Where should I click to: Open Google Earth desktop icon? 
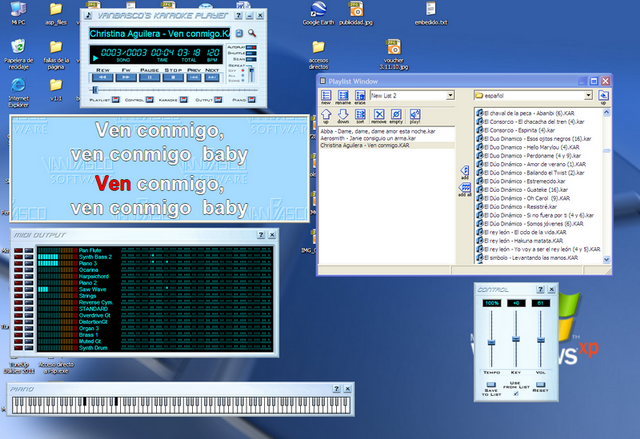pos(318,14)
